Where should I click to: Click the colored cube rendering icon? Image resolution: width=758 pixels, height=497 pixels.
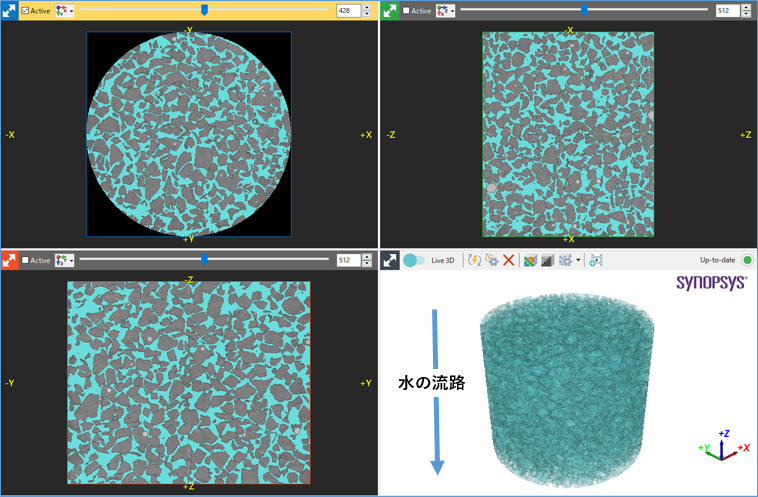(530, 260)
